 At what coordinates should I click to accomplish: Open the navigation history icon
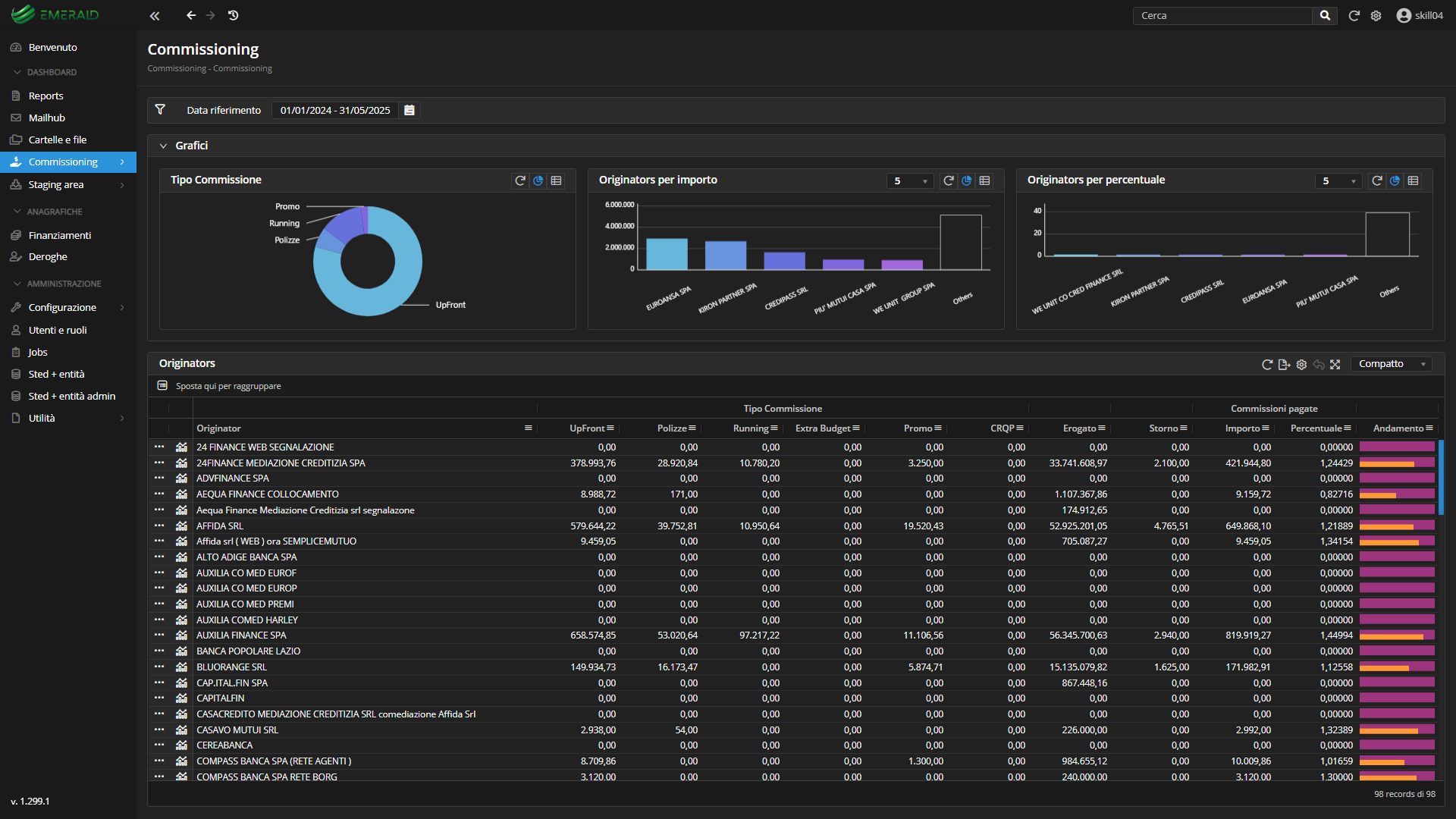[x=234, y=15]
